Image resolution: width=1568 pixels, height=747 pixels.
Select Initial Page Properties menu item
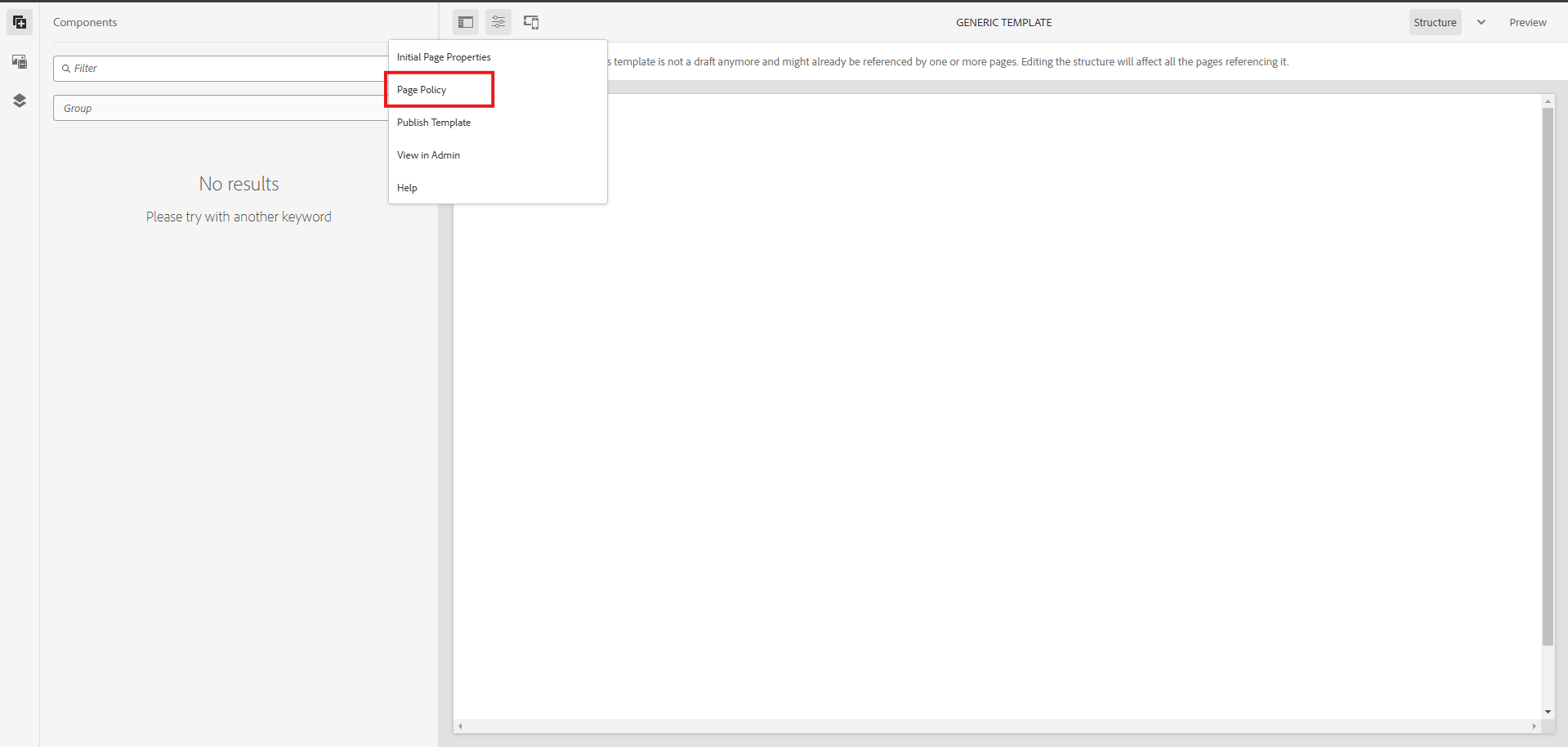pyautogui.click(x=444, y=57)
